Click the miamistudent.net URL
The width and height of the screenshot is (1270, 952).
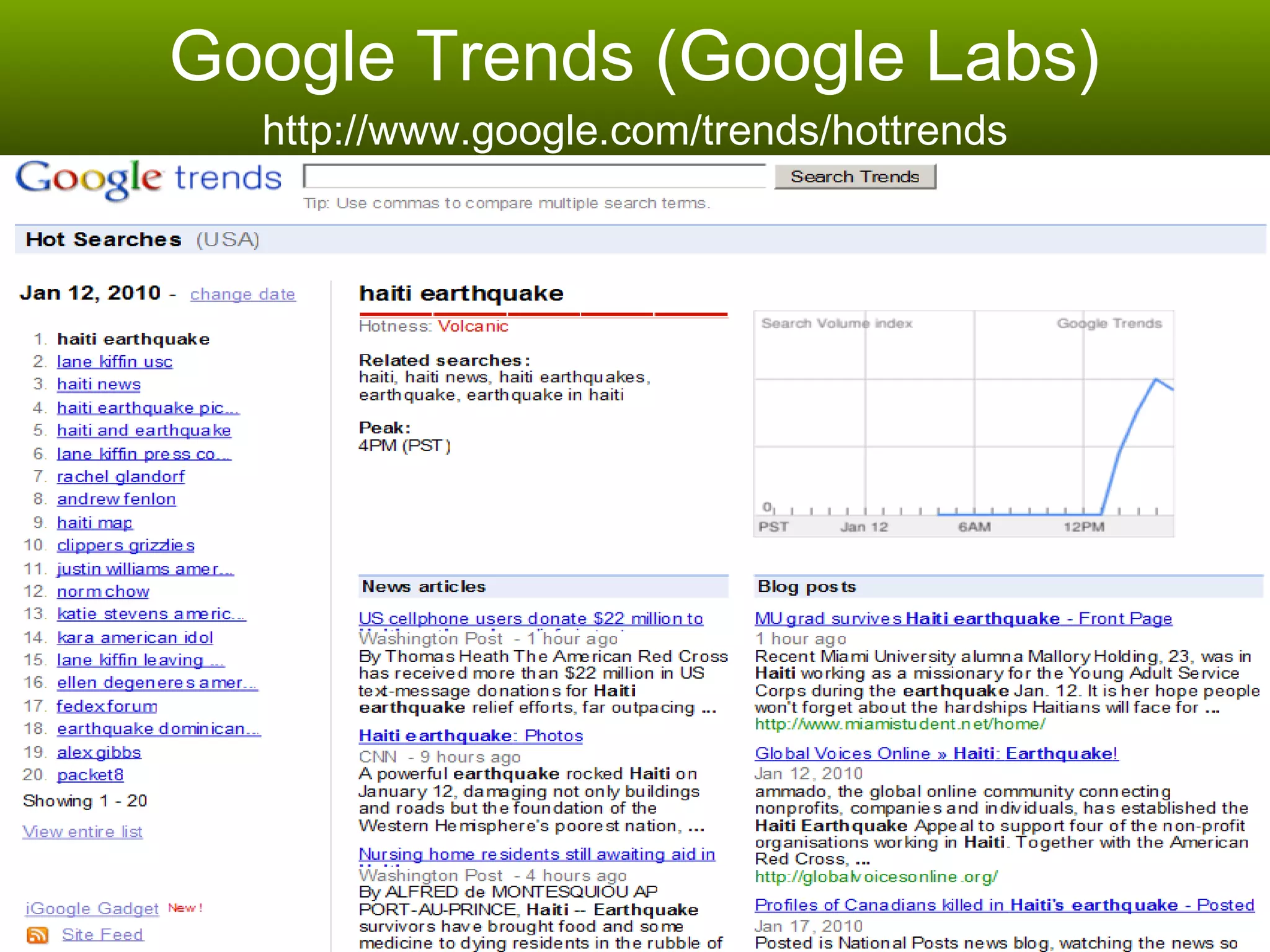[900, 724]
